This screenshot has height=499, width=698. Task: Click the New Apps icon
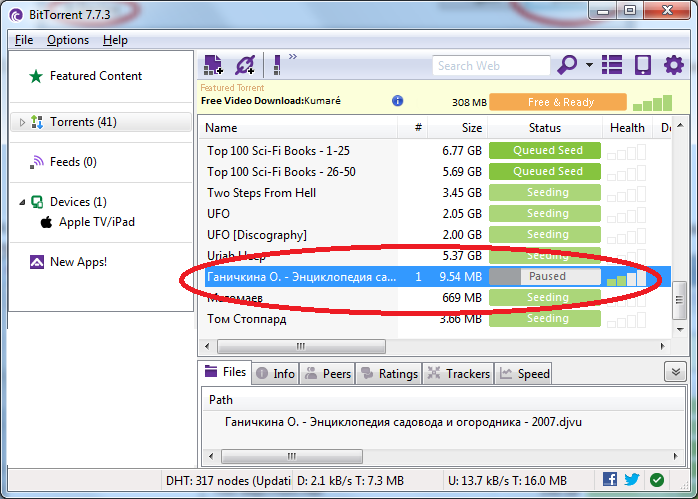click(37, 262)
